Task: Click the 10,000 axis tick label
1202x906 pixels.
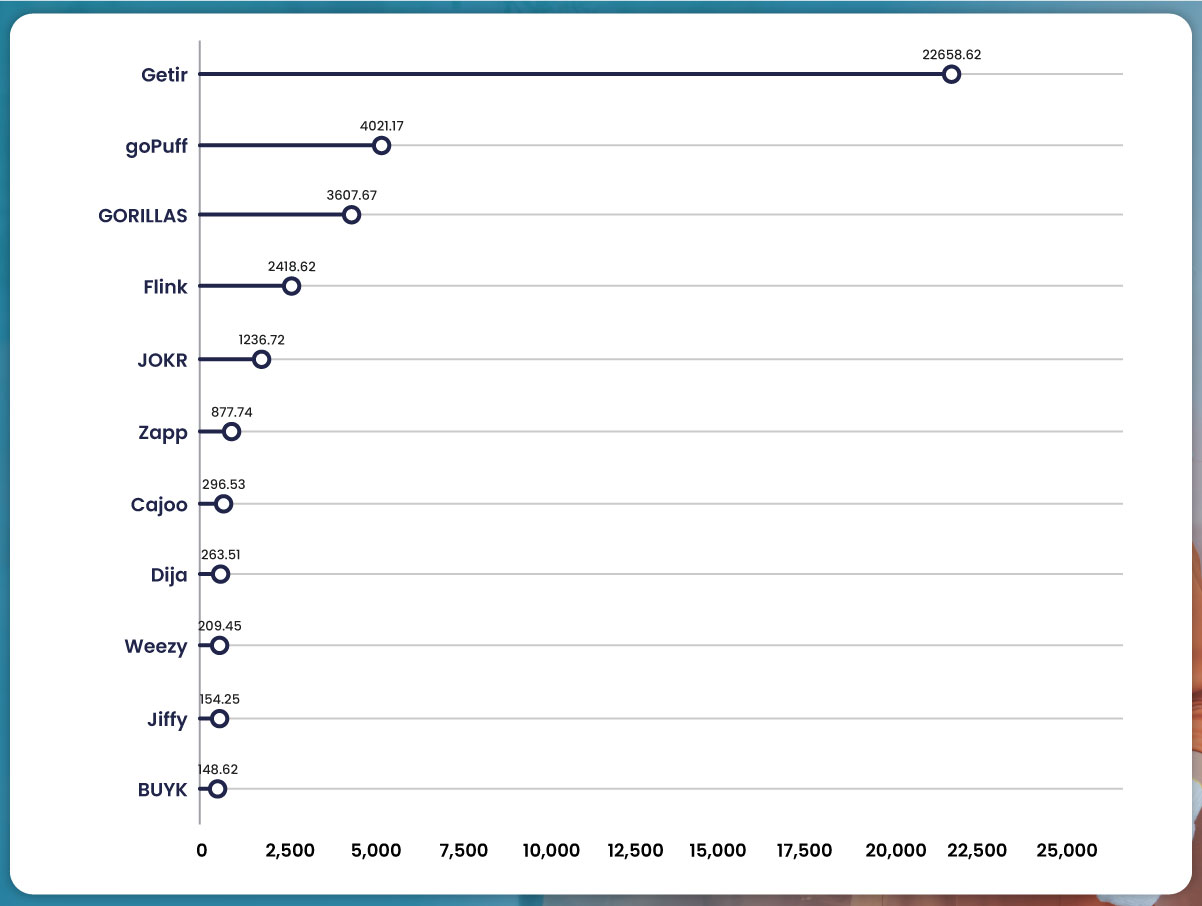Action: pos(550,851)
